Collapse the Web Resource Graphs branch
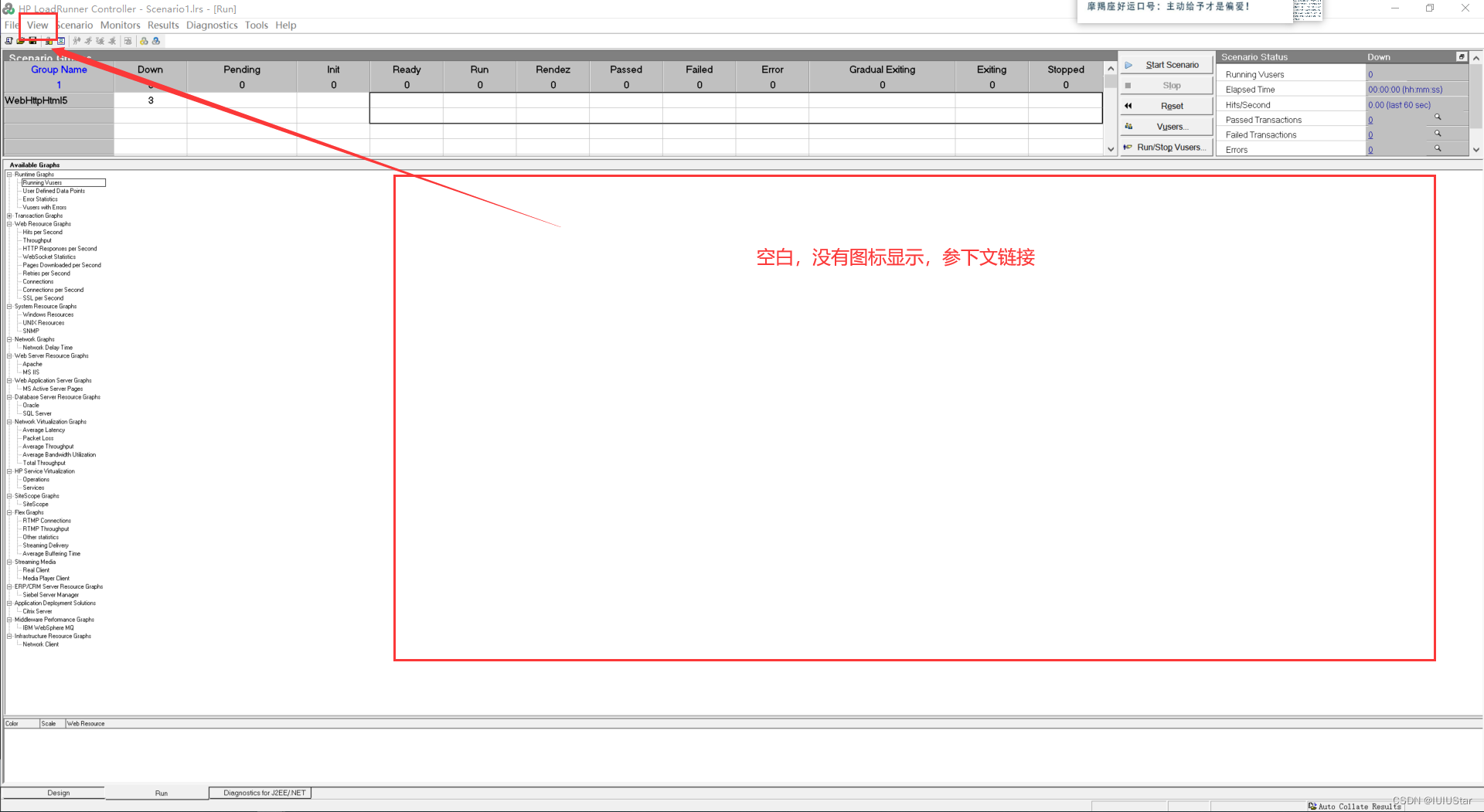Screen dimensions: 1484x812 click(9, 224)
